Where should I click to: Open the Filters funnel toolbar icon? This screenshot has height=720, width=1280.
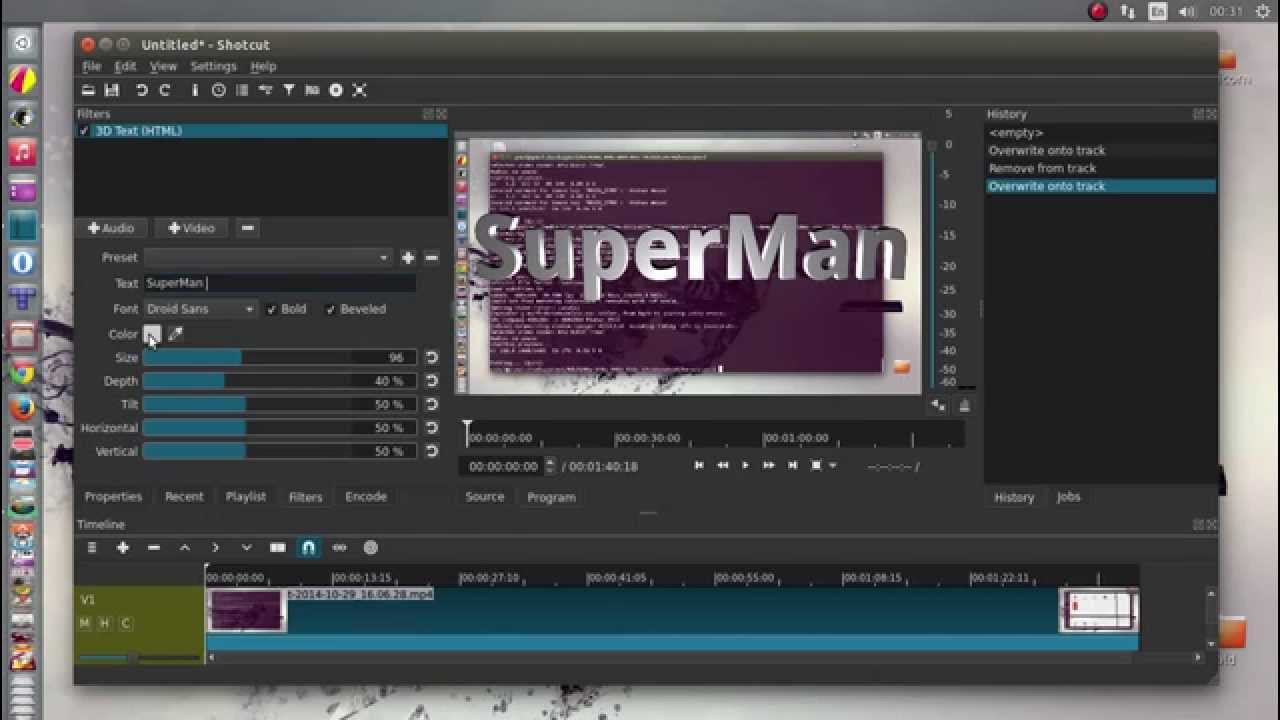(x=289, y=90)
